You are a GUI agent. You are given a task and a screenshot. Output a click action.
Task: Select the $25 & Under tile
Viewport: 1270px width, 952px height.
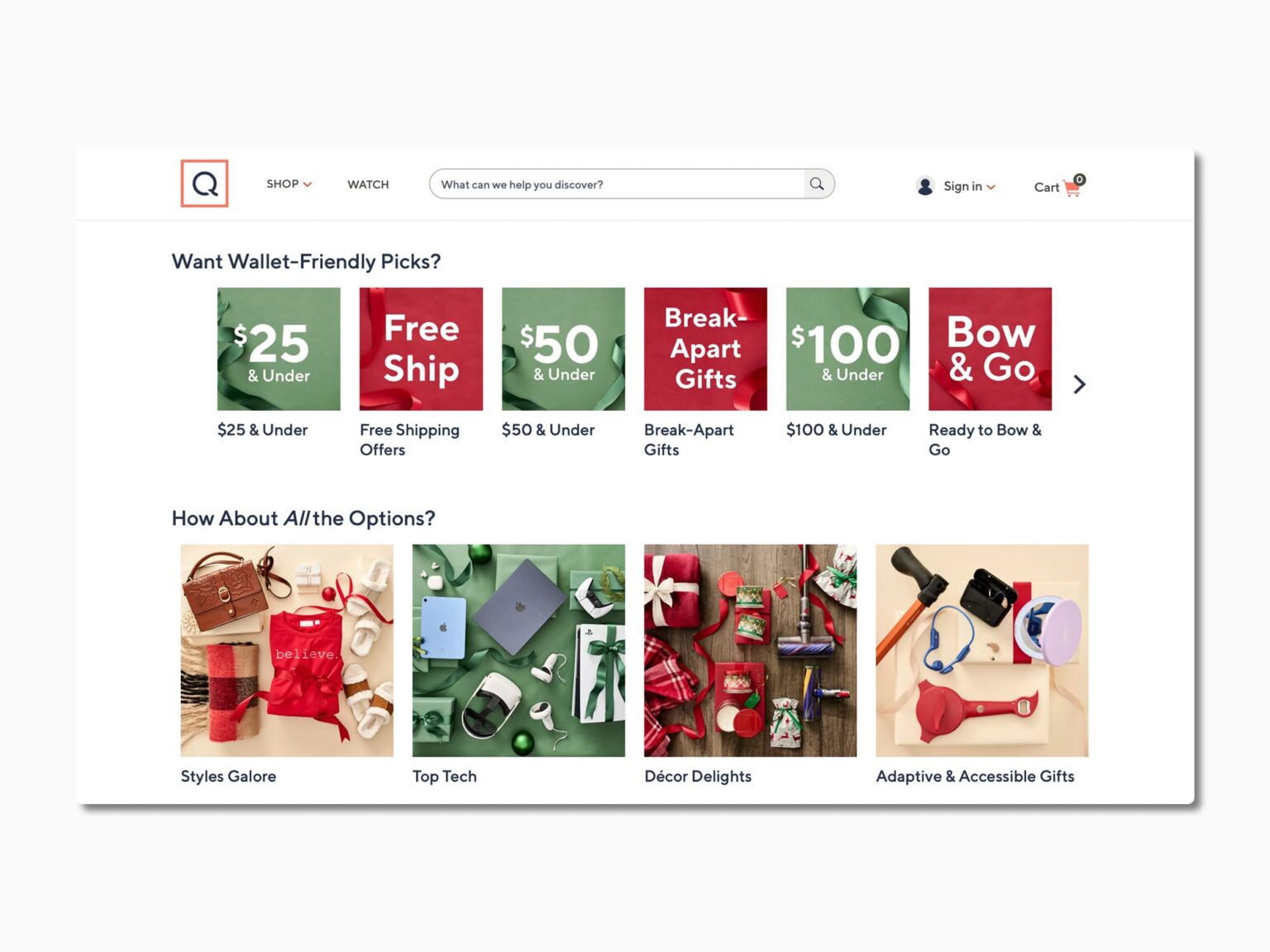[x=279, y=349]
